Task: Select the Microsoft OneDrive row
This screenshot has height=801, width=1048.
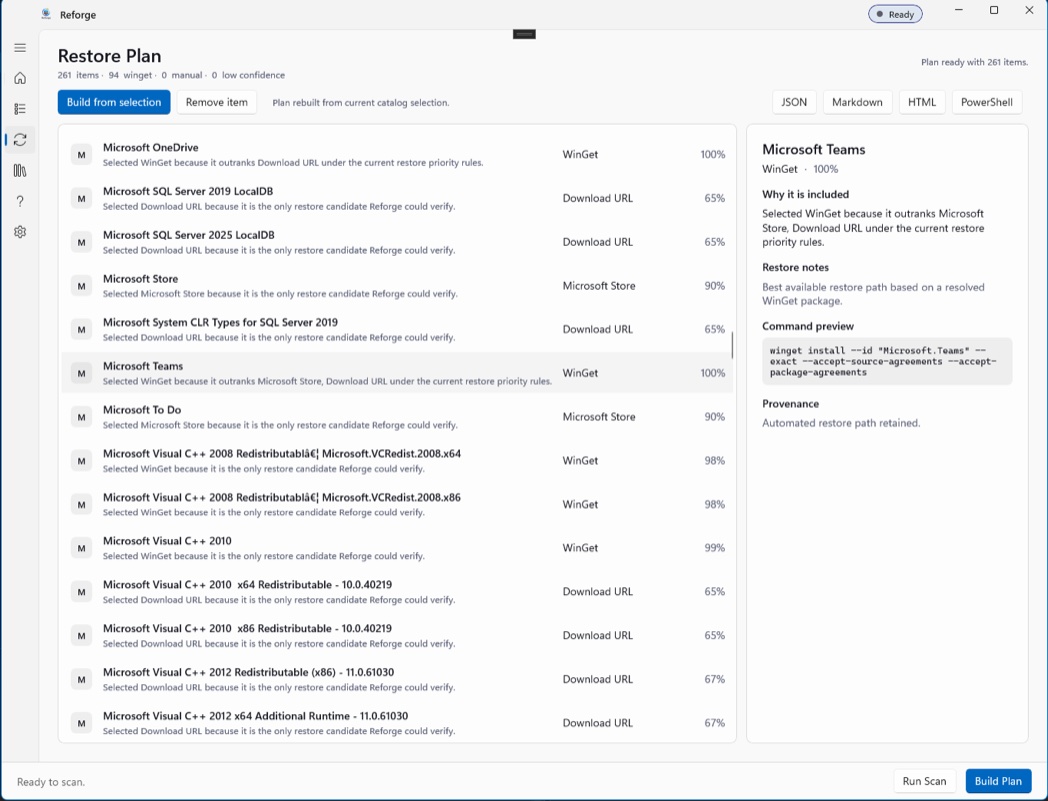Action: (397, 154)
